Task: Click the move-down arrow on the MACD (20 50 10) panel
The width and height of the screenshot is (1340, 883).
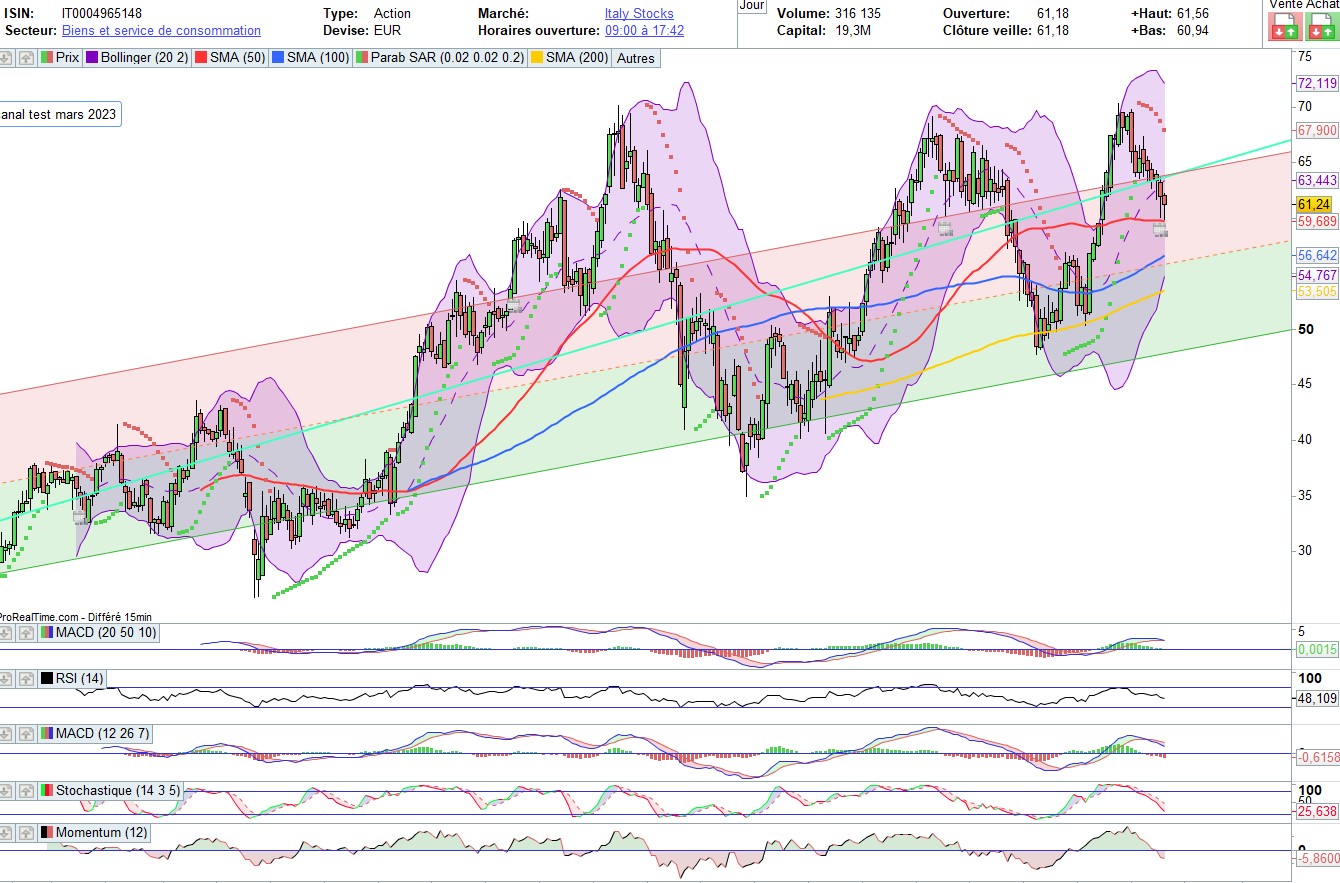Action: (7, 632)
